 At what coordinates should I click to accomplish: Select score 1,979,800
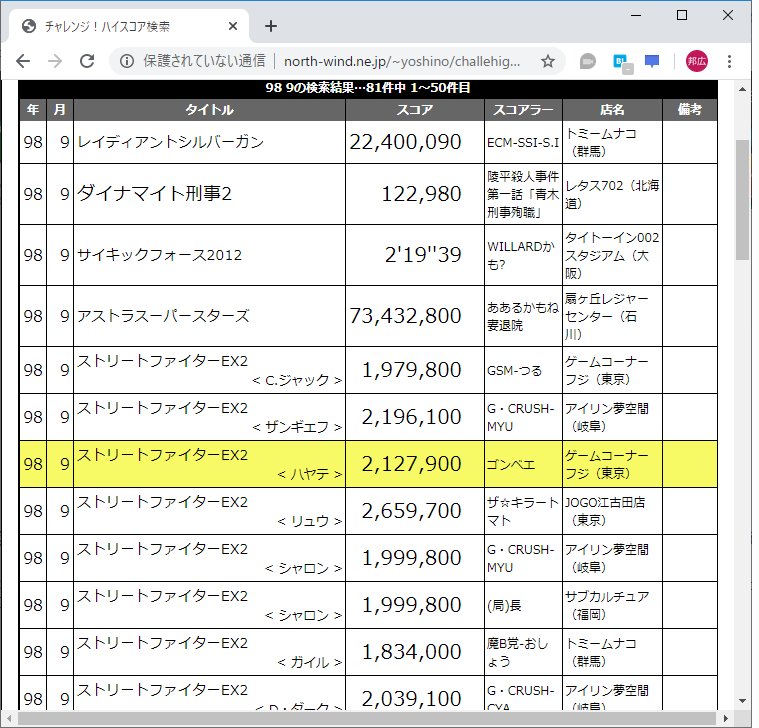point(411,370)
